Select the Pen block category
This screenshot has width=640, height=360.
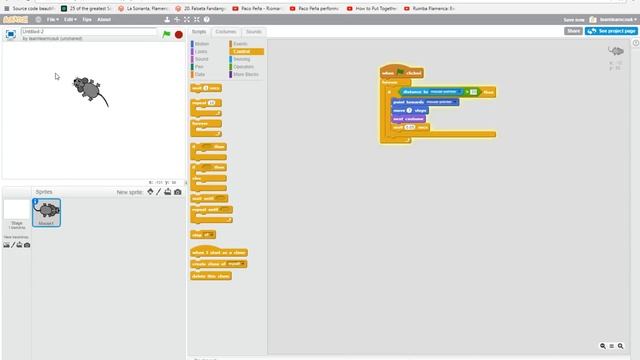coord(198,67)
